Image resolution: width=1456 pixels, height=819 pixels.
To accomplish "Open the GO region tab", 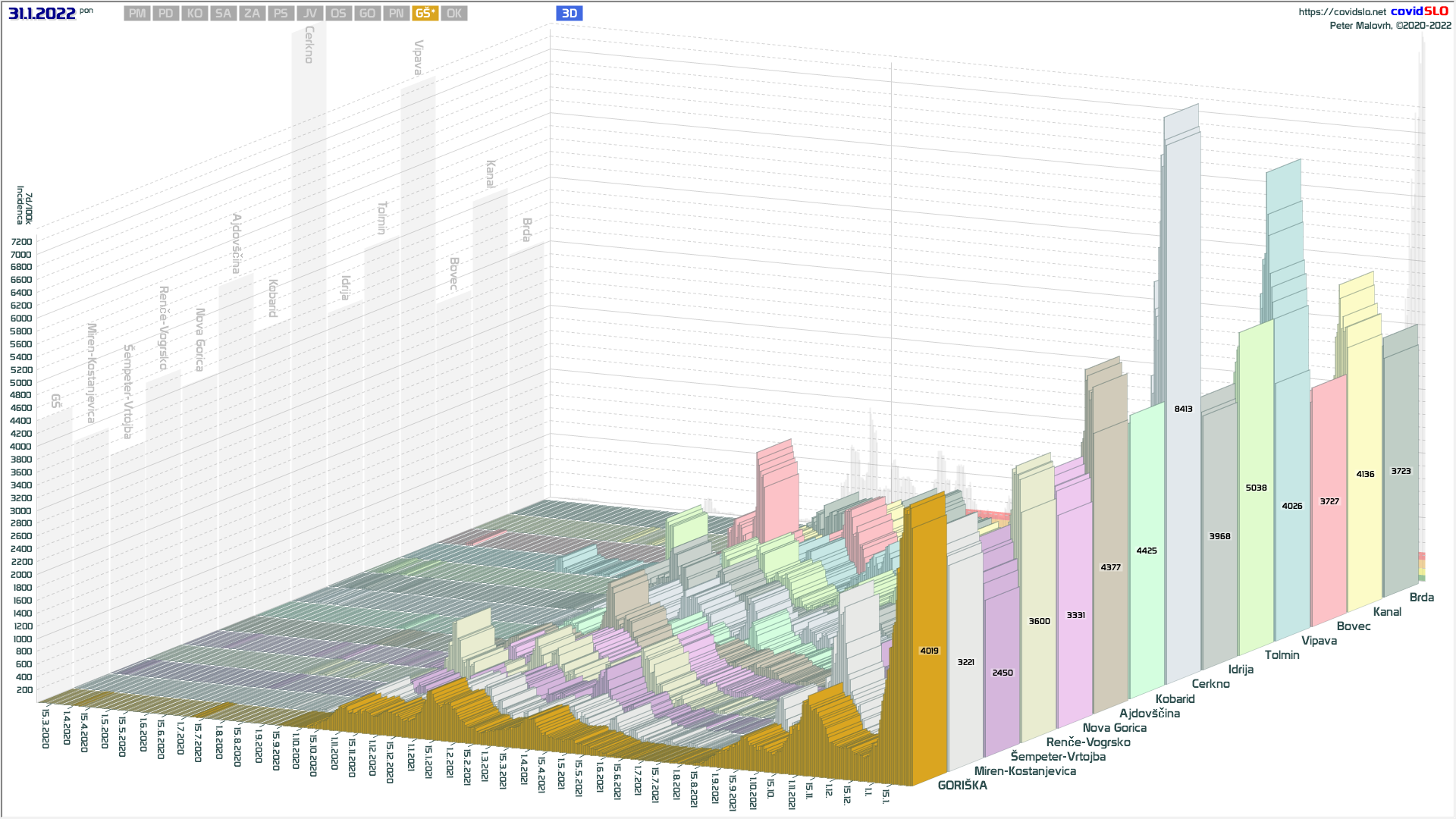I will click(x=367, y=14).
